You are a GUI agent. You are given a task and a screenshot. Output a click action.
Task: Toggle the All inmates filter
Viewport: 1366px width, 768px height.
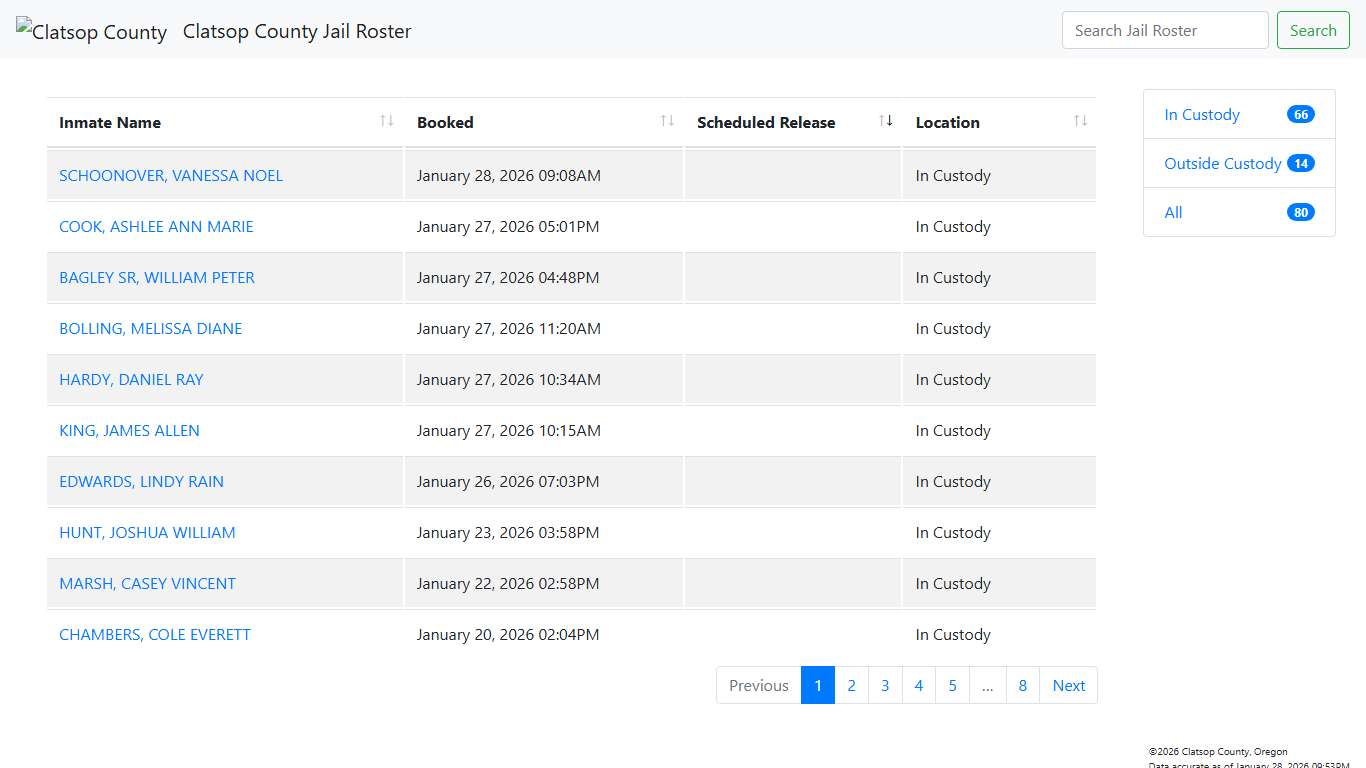1173,212
